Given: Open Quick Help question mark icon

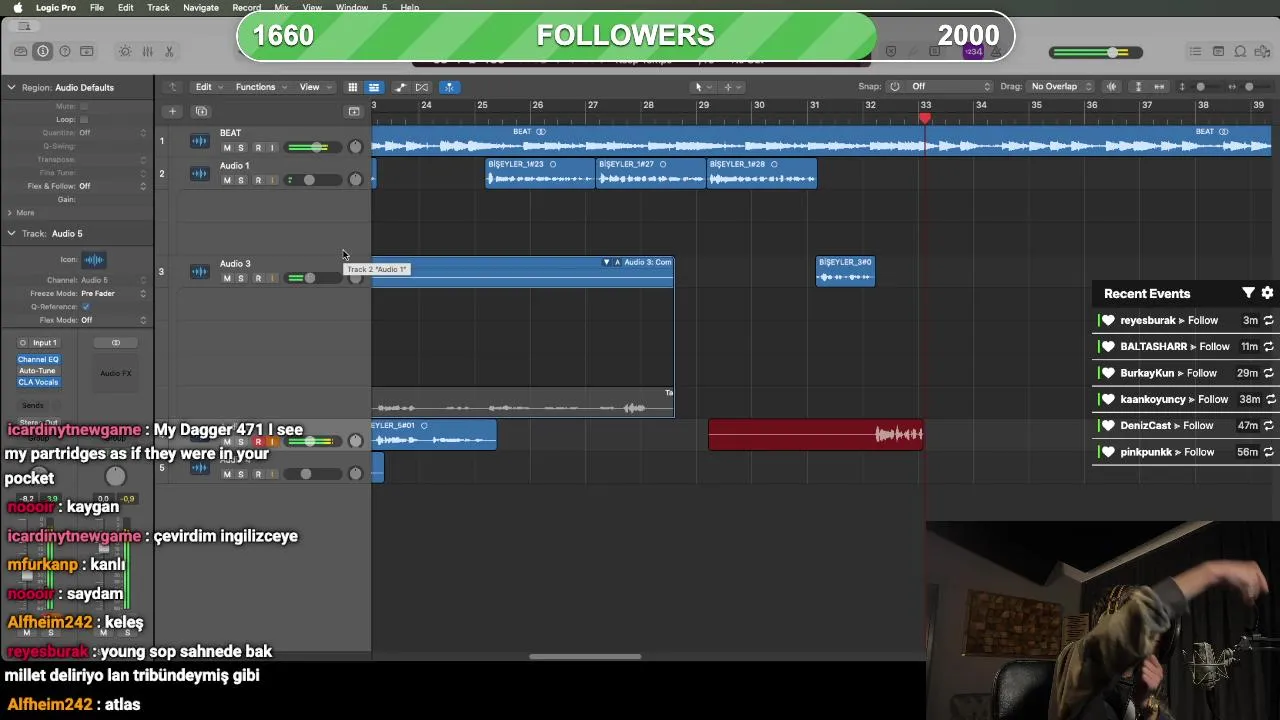Looking at the screenshot, I should click(65, 51).
